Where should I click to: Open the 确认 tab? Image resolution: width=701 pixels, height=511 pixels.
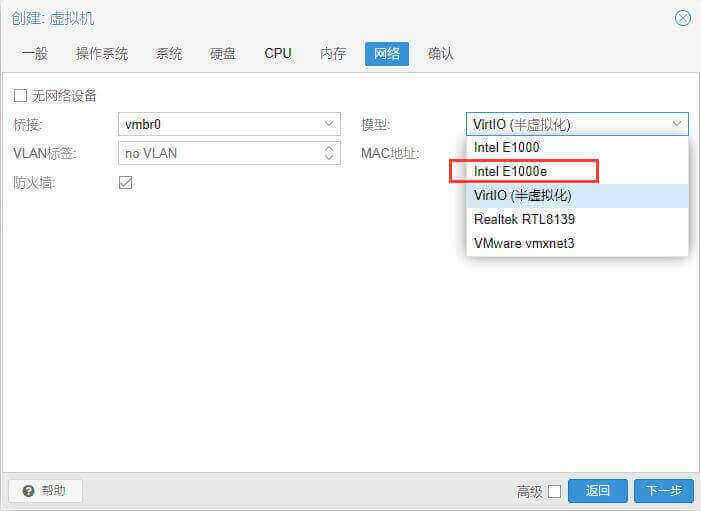[441, 54]
